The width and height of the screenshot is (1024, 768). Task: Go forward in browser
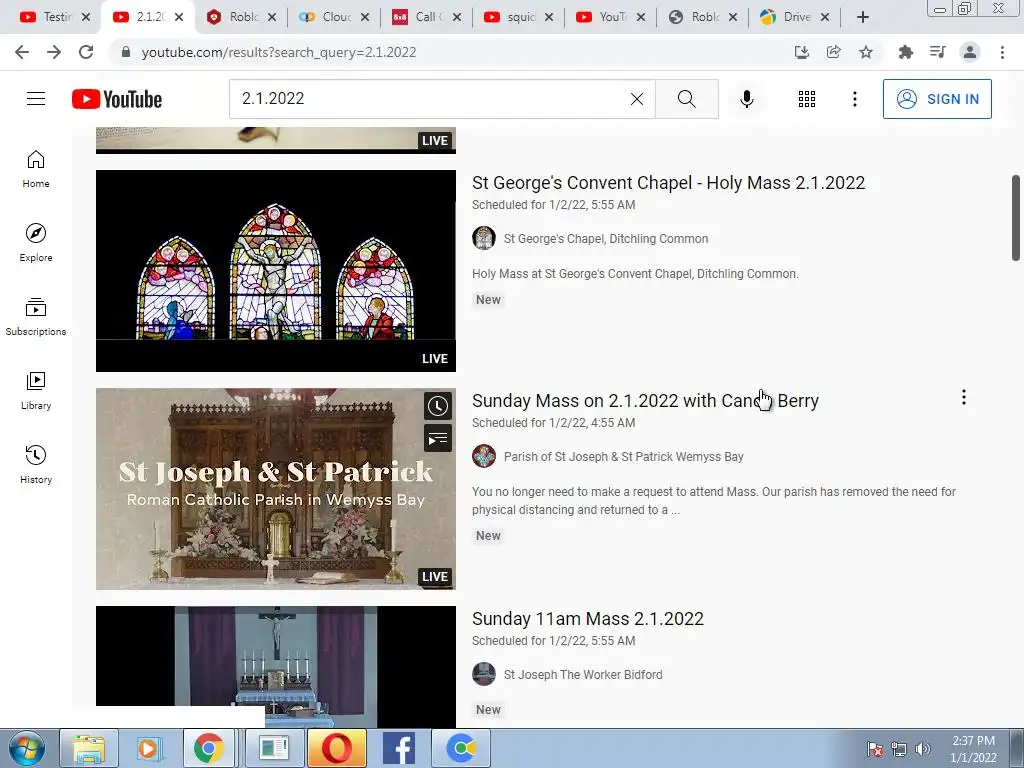tap(54, 52)
